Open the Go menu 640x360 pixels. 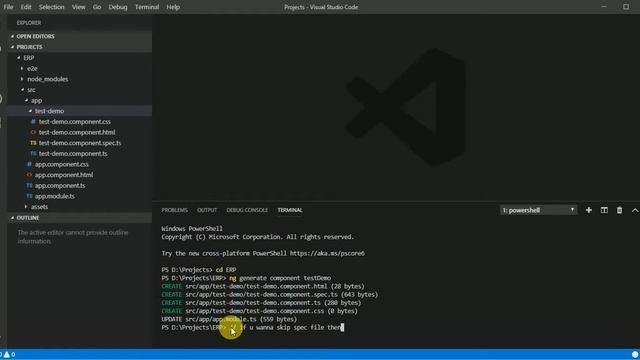97,7
